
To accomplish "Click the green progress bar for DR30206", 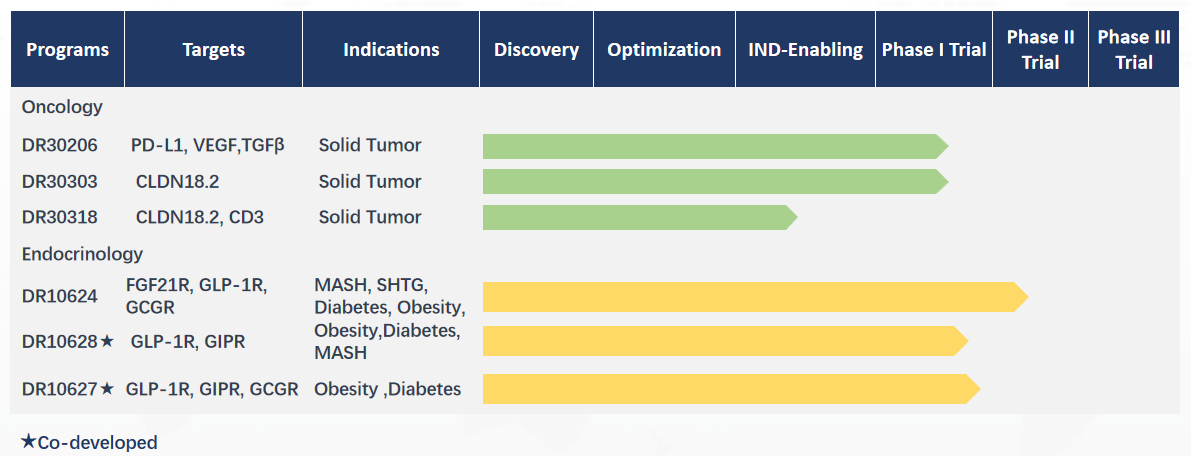I will (x=716, y=146).
